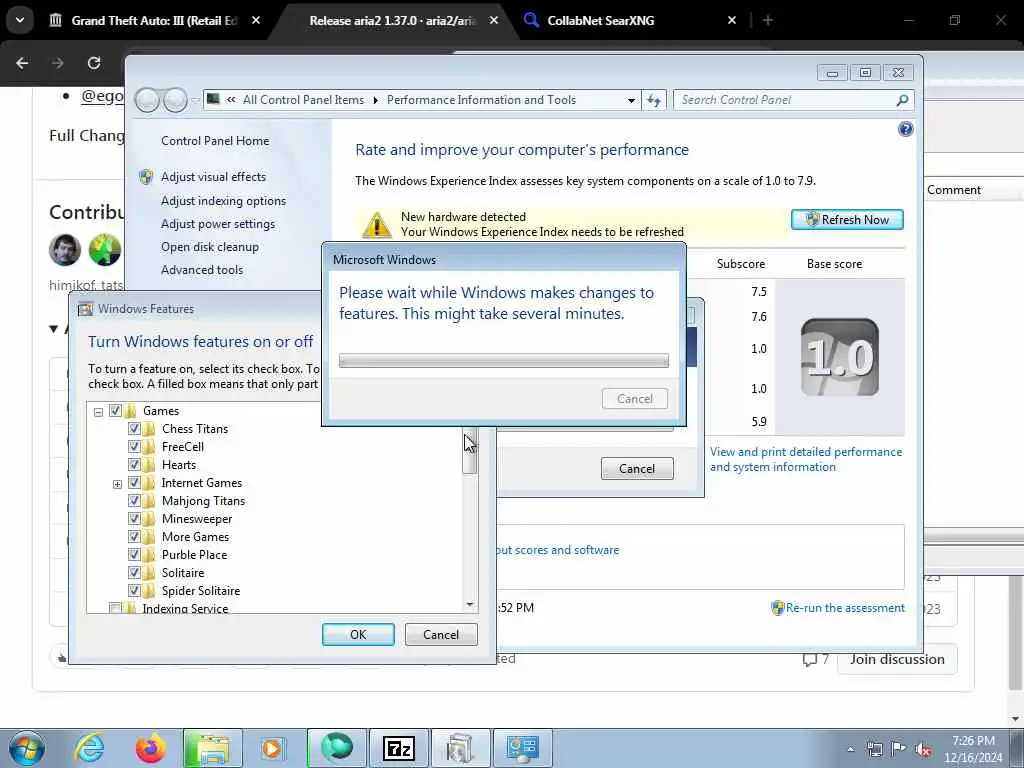
Task: Switch to Grand Theft Auto III tab
Action: [154, 20]
